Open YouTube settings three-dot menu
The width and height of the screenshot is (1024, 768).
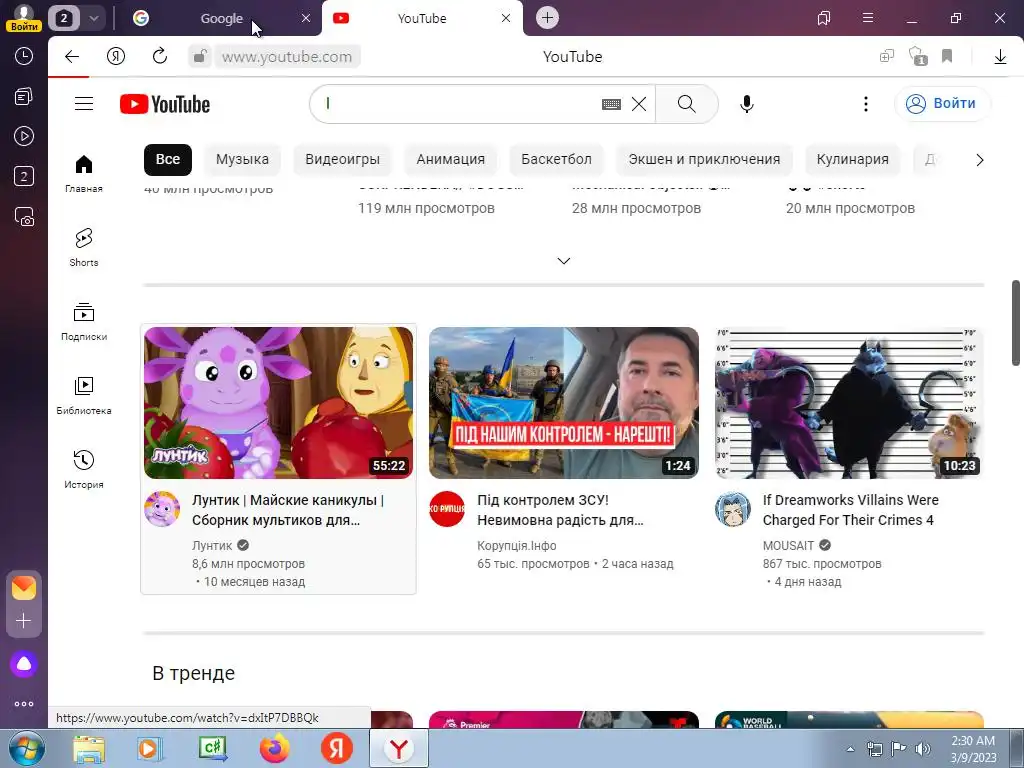tap(866, 104)
